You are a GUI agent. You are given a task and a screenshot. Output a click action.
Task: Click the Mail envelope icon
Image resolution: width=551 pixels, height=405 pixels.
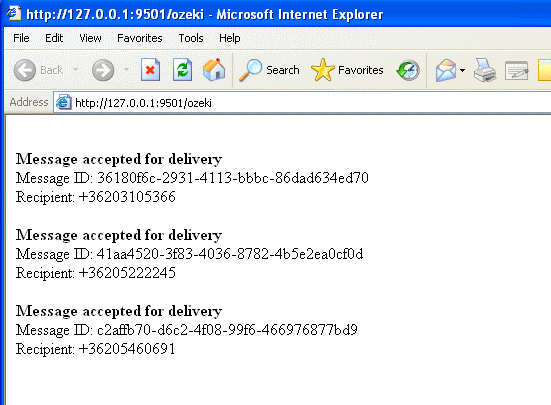click(x=446, y=70)
